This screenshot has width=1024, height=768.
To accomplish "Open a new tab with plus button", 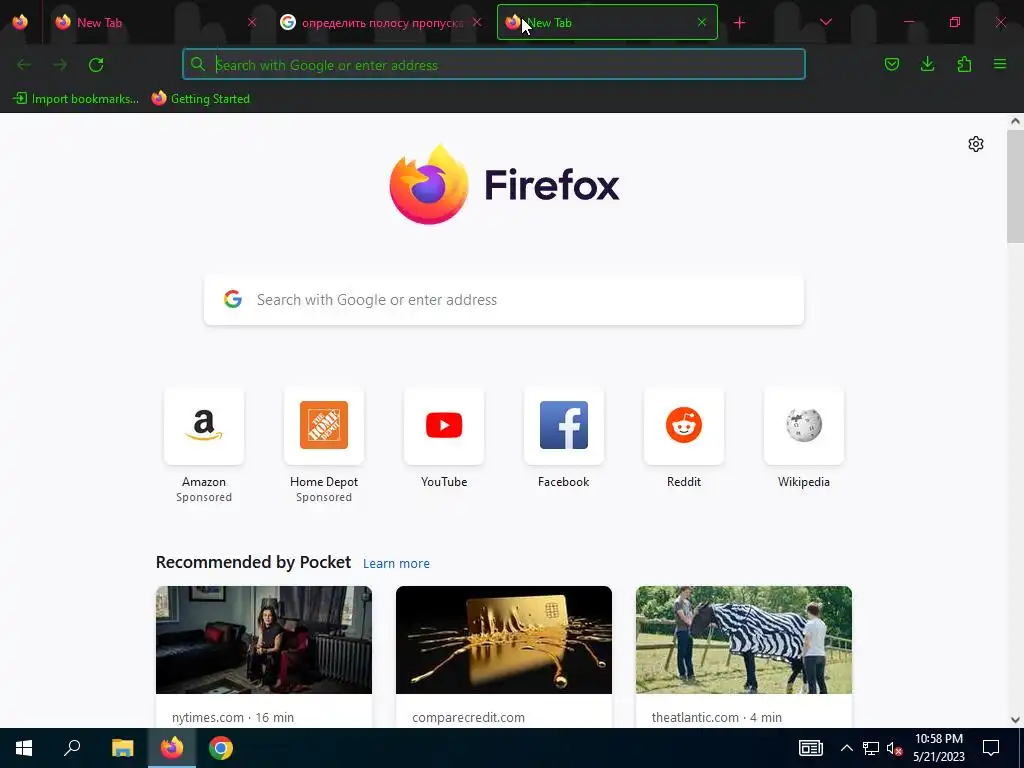I will [x=739, y=23].
